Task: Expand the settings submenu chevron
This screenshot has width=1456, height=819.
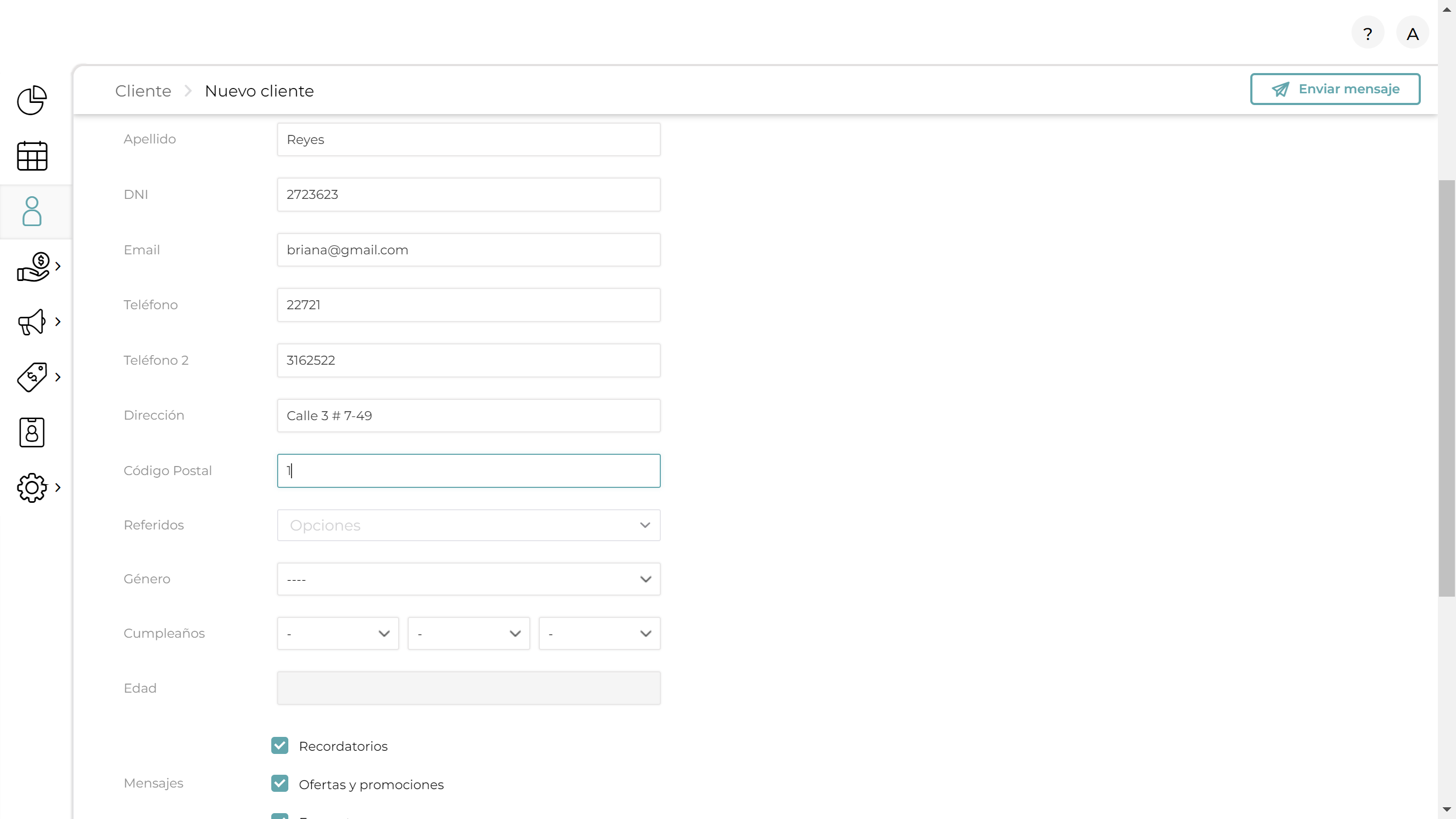Action: tap(58, 487)
